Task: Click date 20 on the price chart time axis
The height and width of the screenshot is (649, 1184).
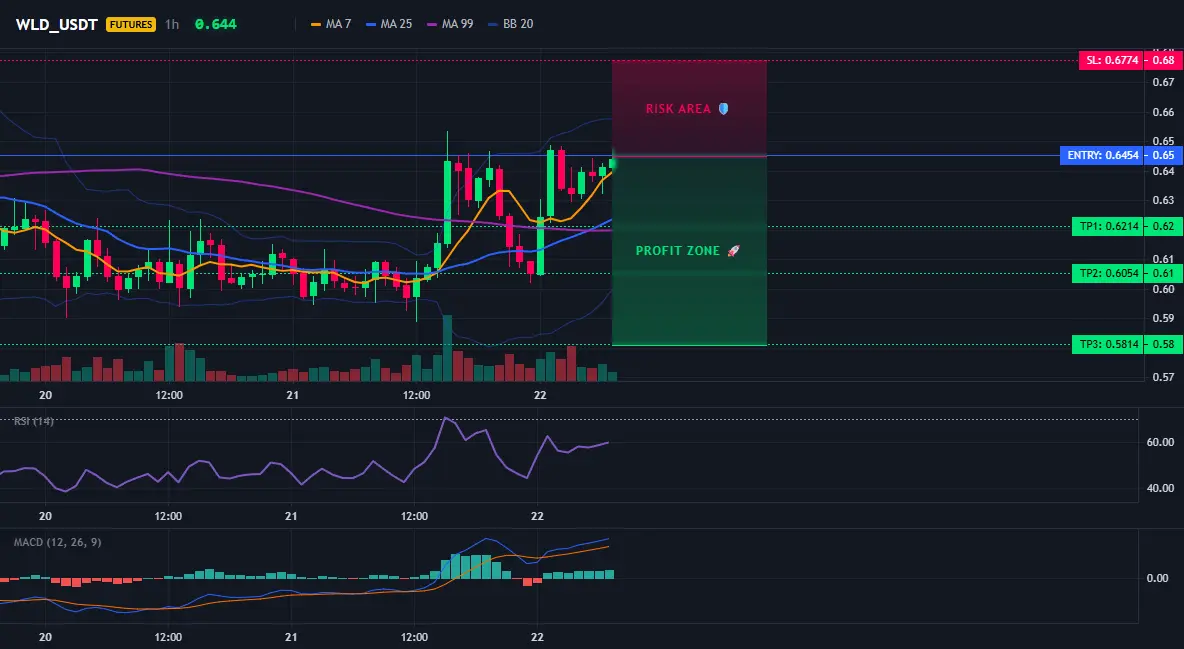Action: [45, 395]
